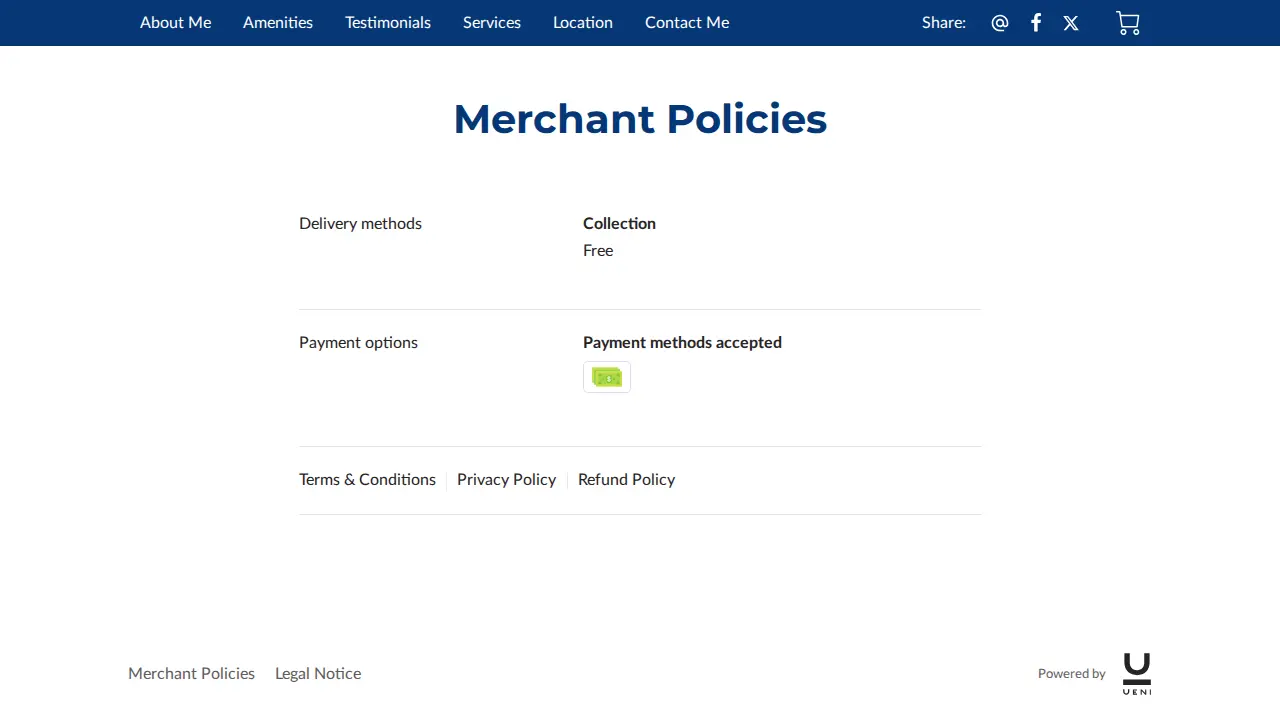Screen dimensions: 1280x720
Task: Share via email at-sign icon
Action: click(1000, 23)
